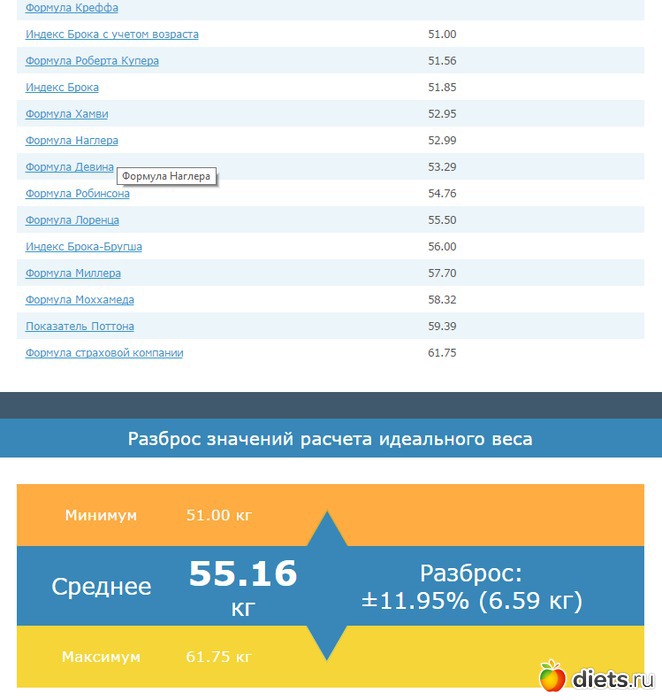
Task: Click the Показатель Поттона link
Action: (x=79, y=327)
